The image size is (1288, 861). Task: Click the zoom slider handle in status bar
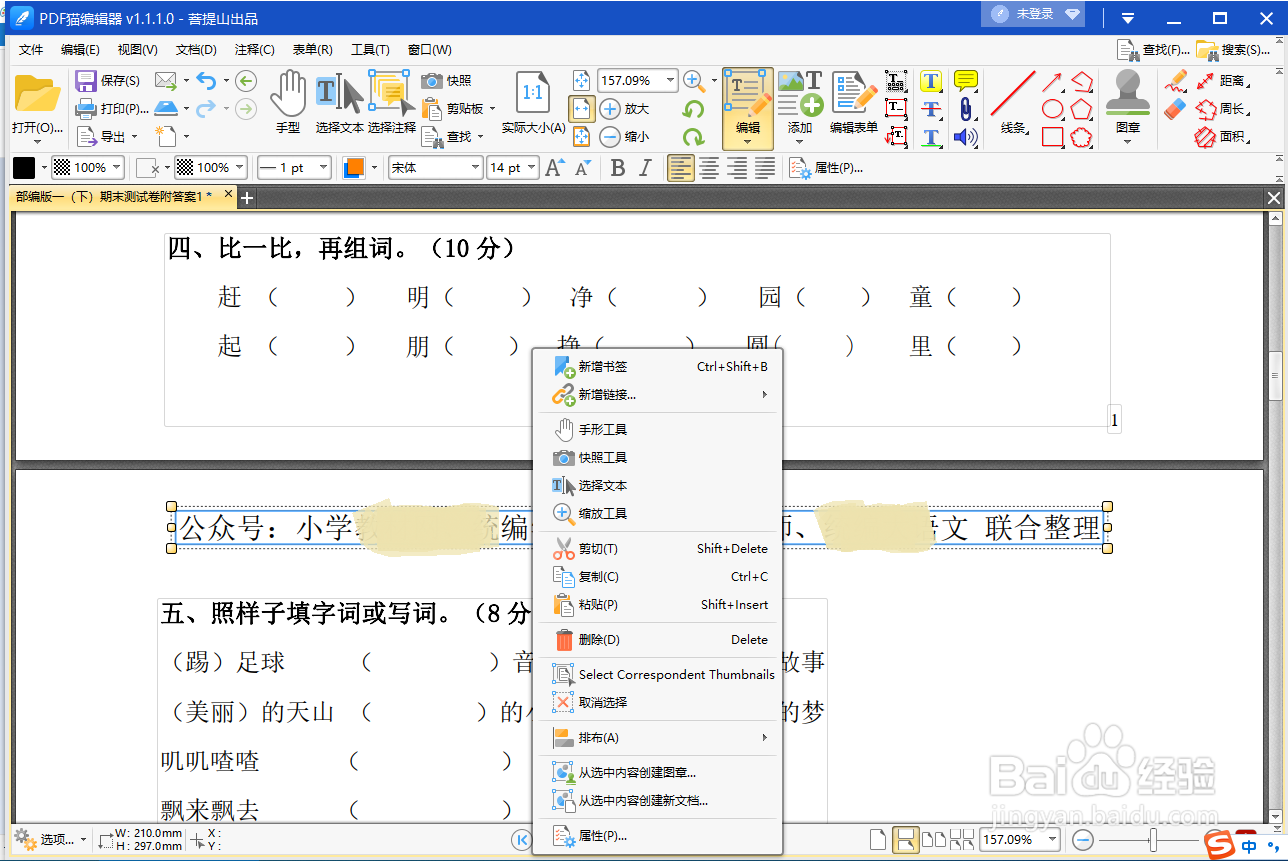(x=1153, y=840)
